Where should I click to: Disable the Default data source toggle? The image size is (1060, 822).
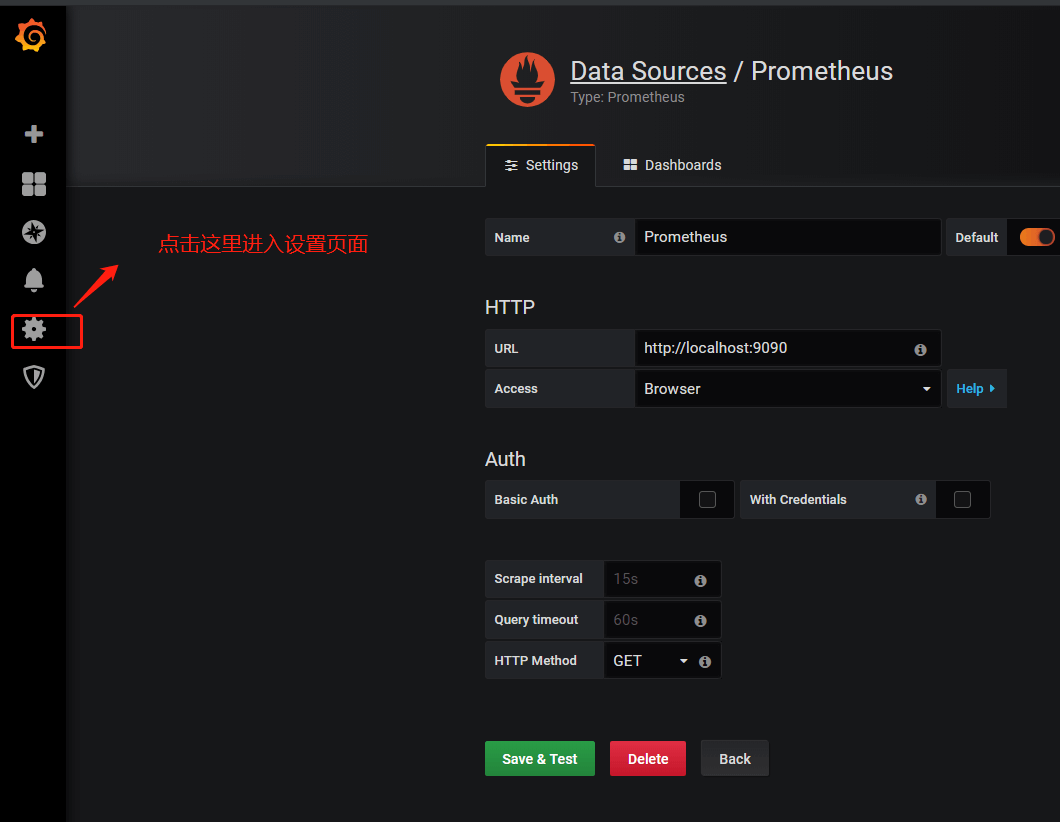click(1039, 237)
